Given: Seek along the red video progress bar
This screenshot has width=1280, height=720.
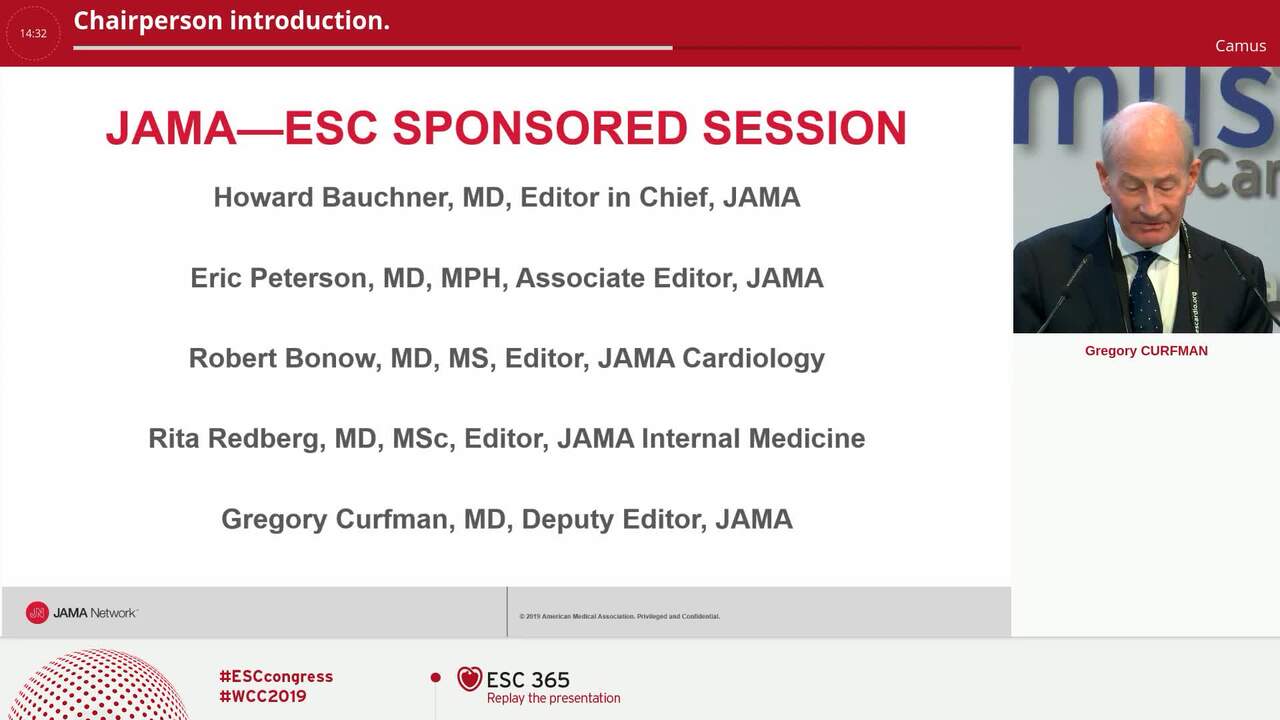Looking at the screenshot, I should coord(546,47).
